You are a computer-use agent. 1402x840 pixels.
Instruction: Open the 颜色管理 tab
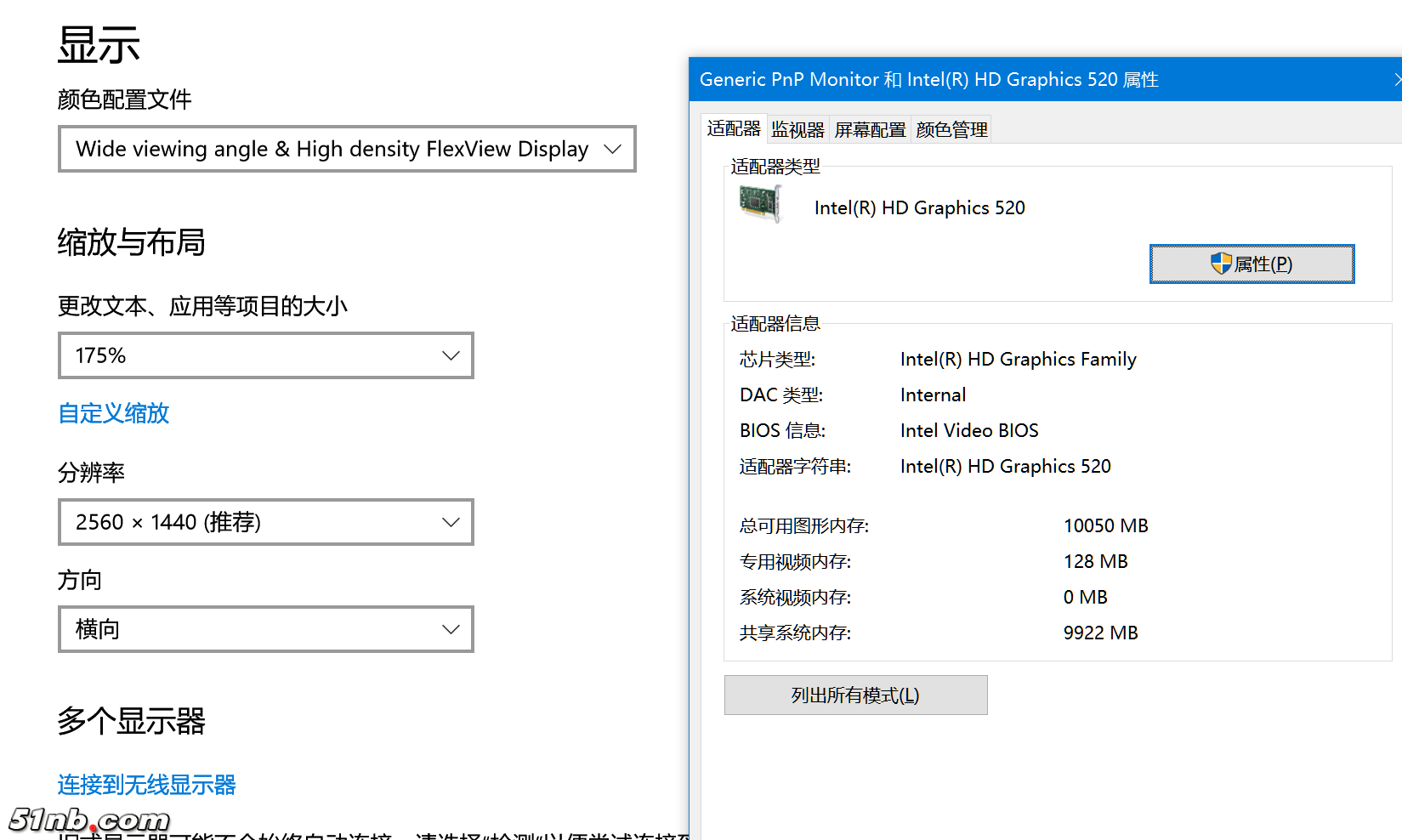coord(951,128)
